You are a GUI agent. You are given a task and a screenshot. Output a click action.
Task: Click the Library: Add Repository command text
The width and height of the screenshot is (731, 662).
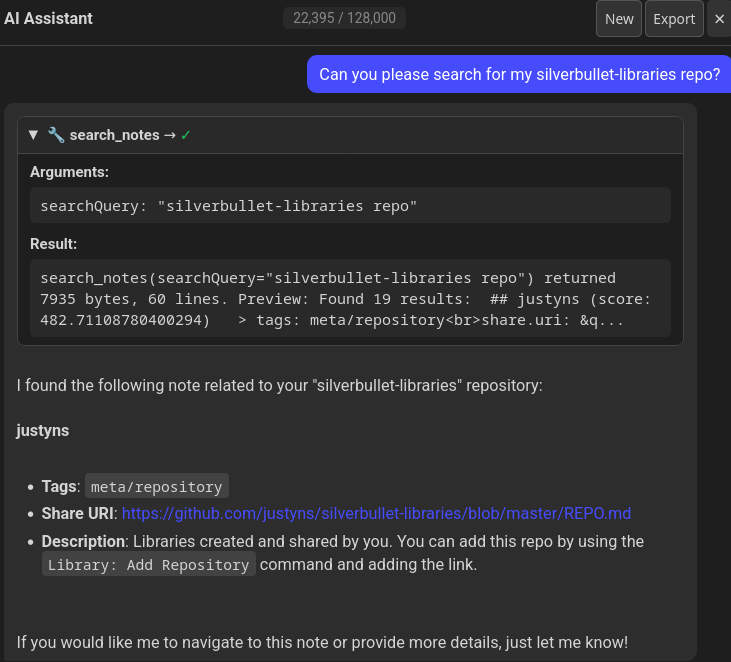(x=149, y=565)
